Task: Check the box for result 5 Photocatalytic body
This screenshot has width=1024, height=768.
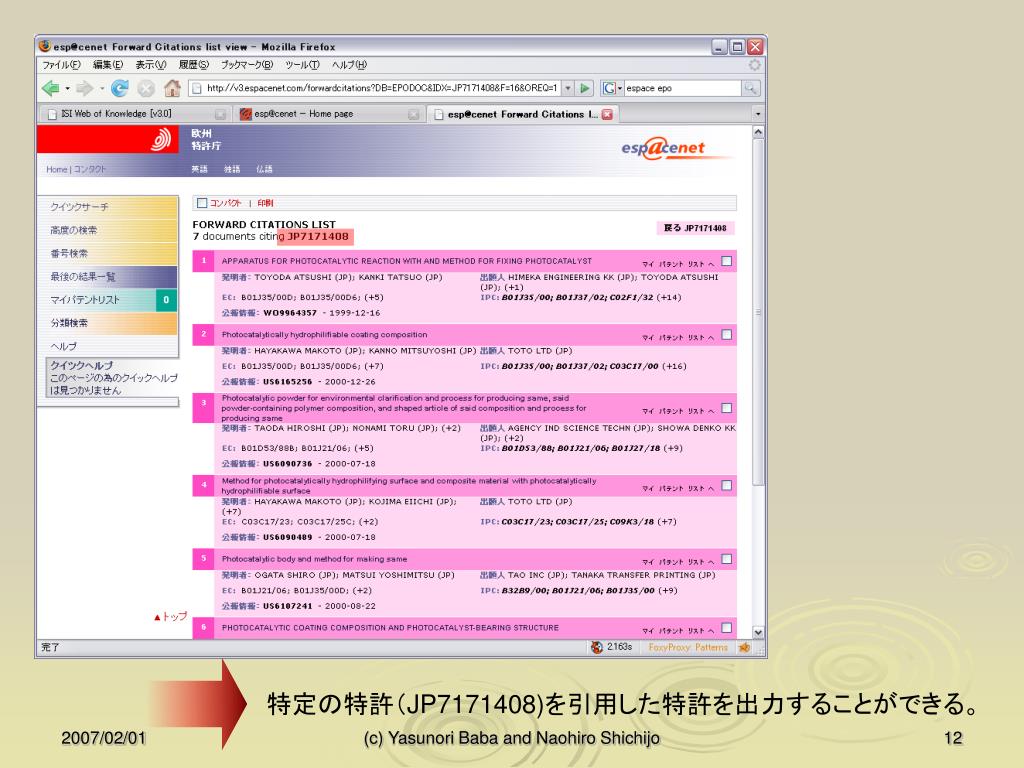Action: point(726,559)
